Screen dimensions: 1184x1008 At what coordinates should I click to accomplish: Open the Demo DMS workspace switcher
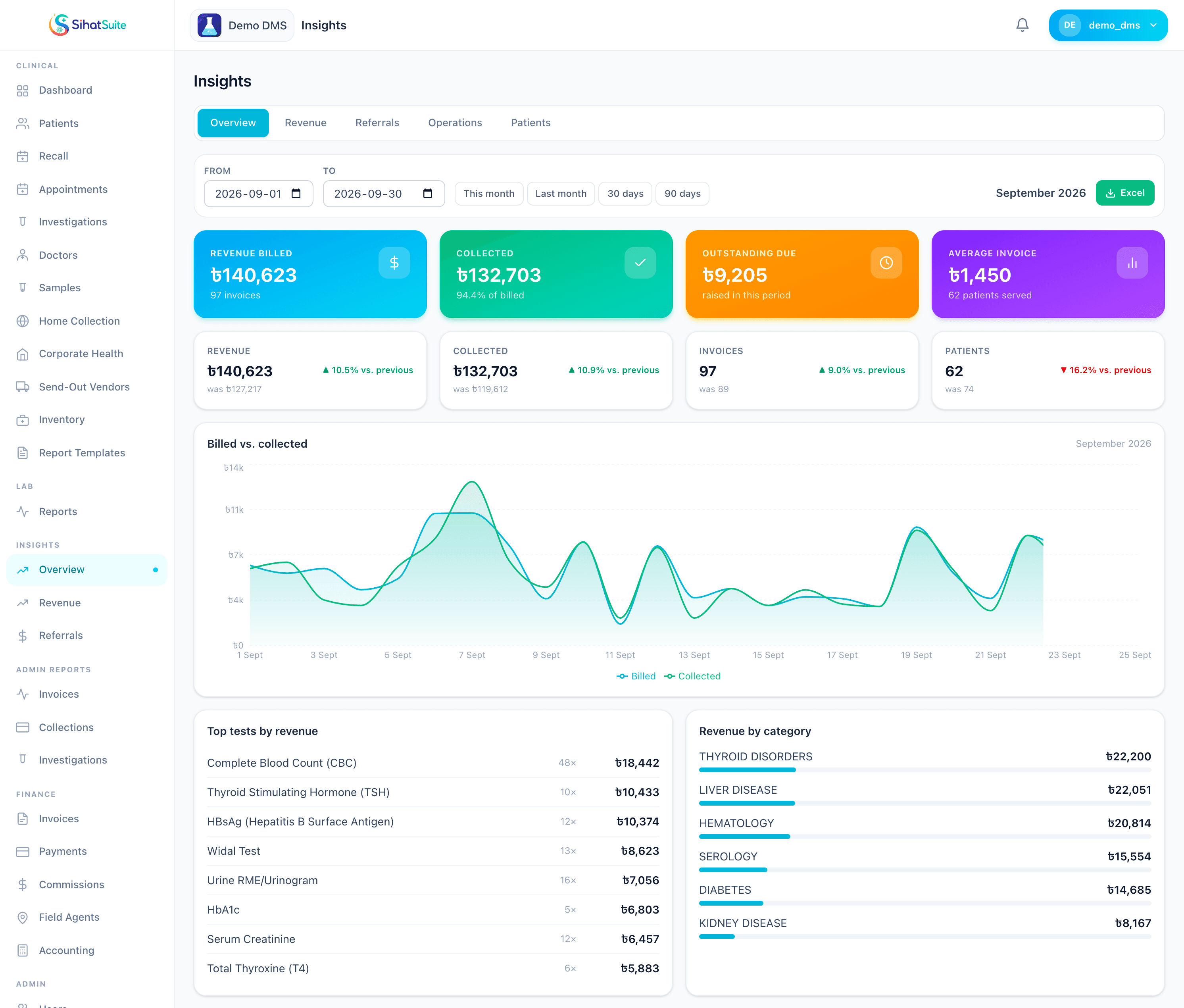[242, 25]
